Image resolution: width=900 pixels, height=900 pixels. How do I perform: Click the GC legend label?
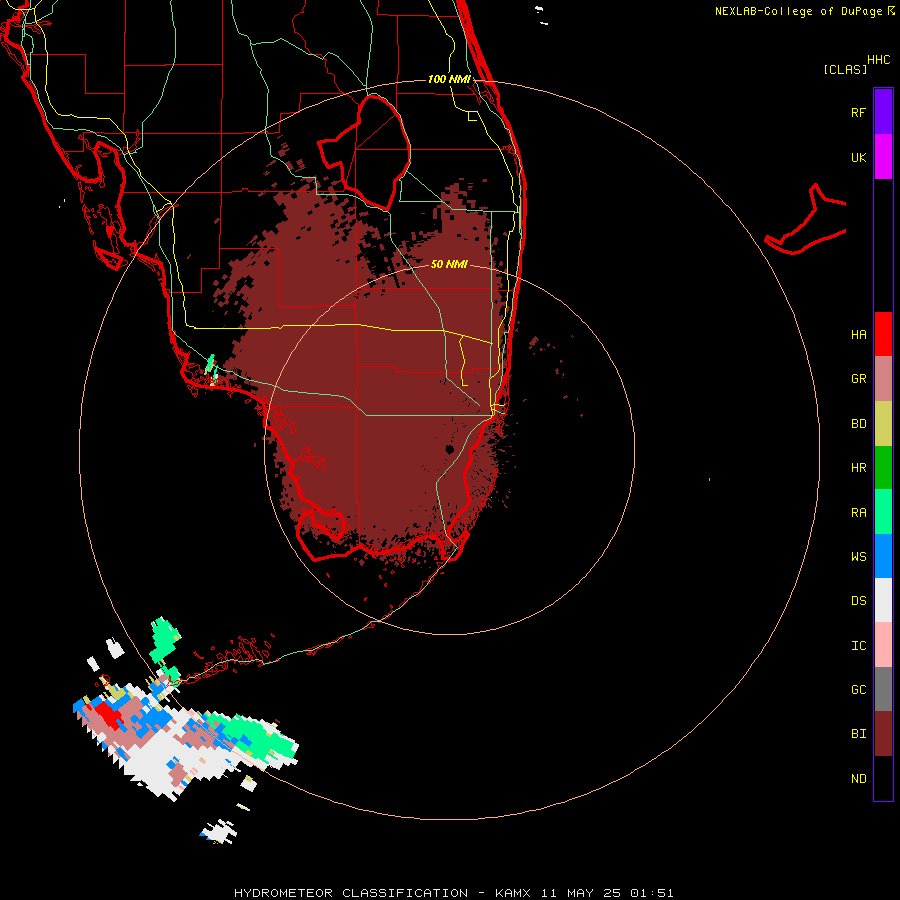[858, 690]
